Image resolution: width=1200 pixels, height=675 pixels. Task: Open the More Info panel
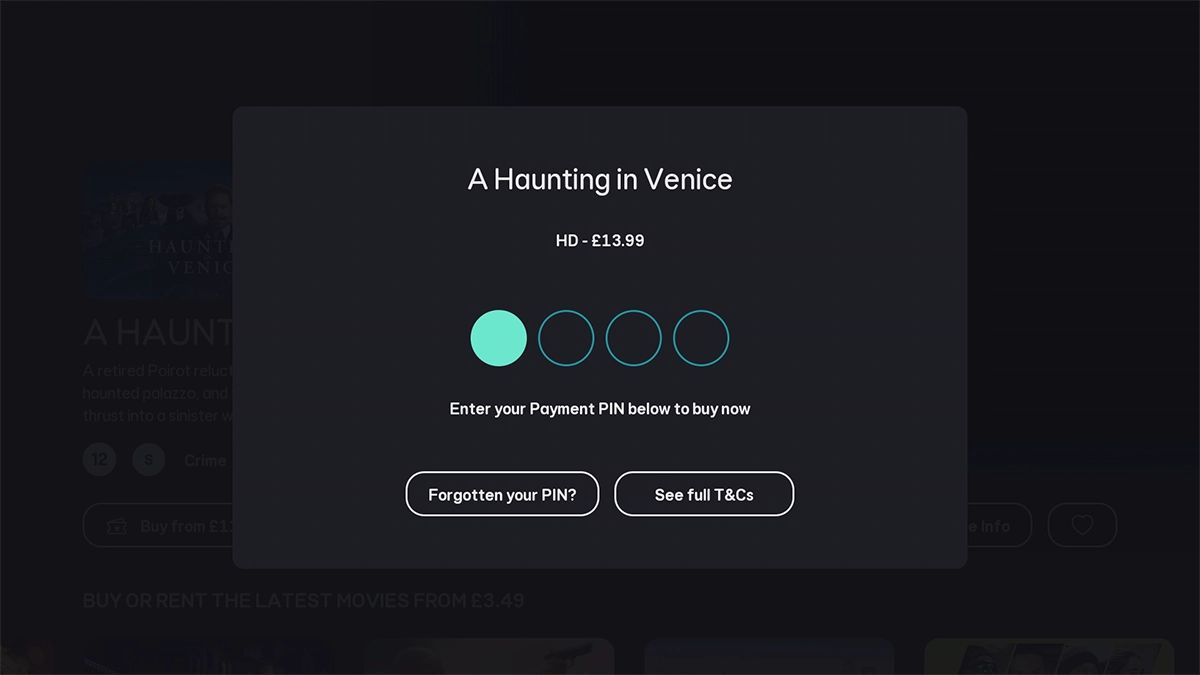pyautogui.click(x=985, y=525)
